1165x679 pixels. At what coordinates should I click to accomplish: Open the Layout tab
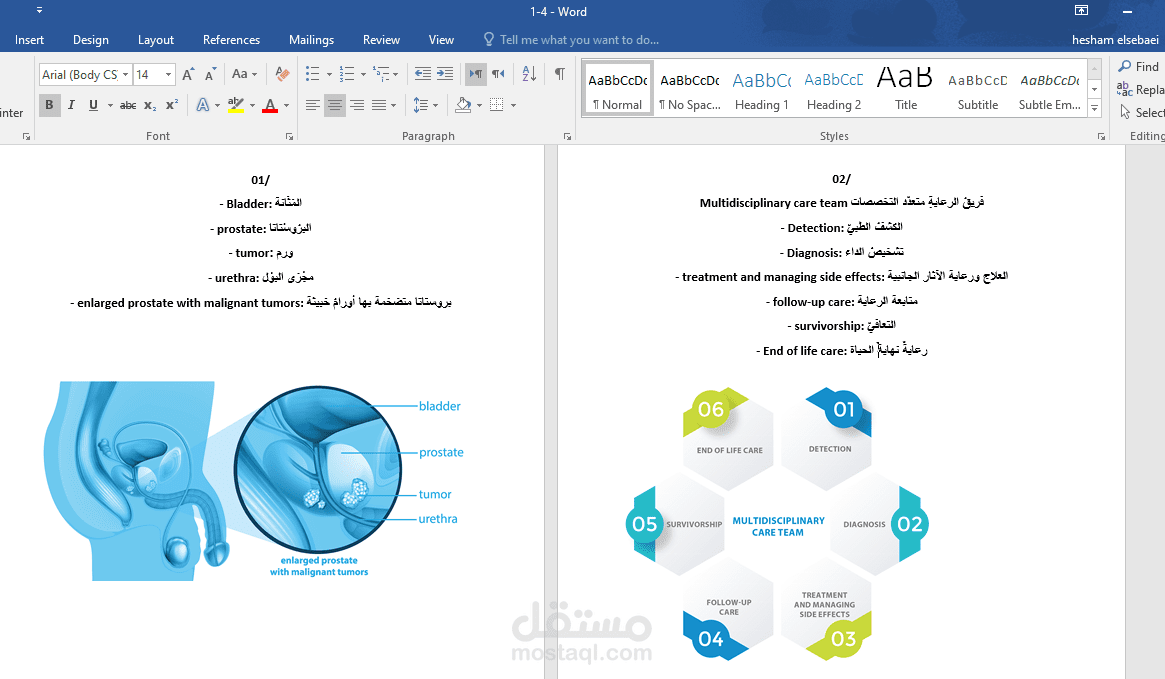click(155, 40)
